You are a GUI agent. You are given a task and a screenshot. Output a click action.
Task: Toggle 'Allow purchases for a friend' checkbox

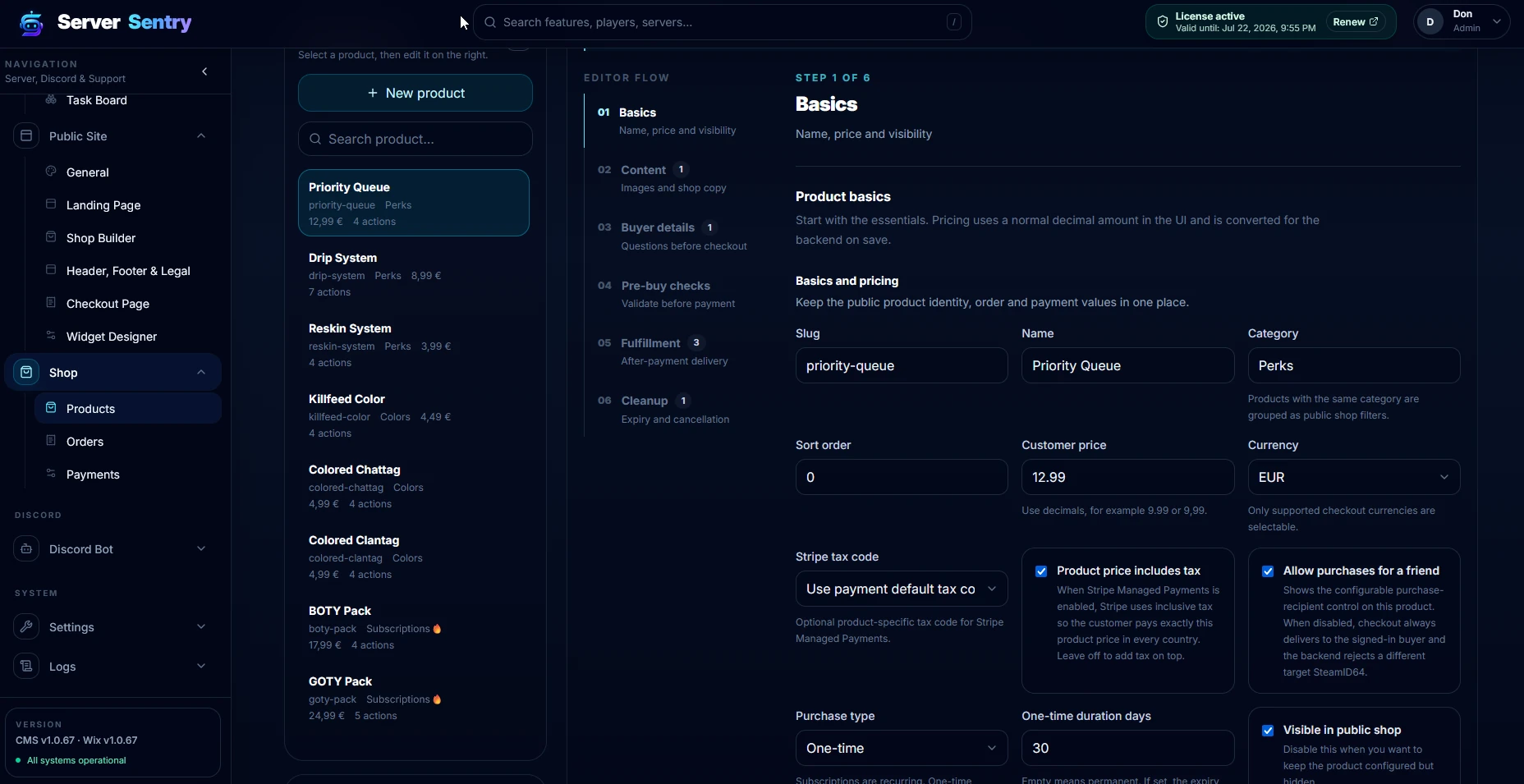tap(1268, 571)
